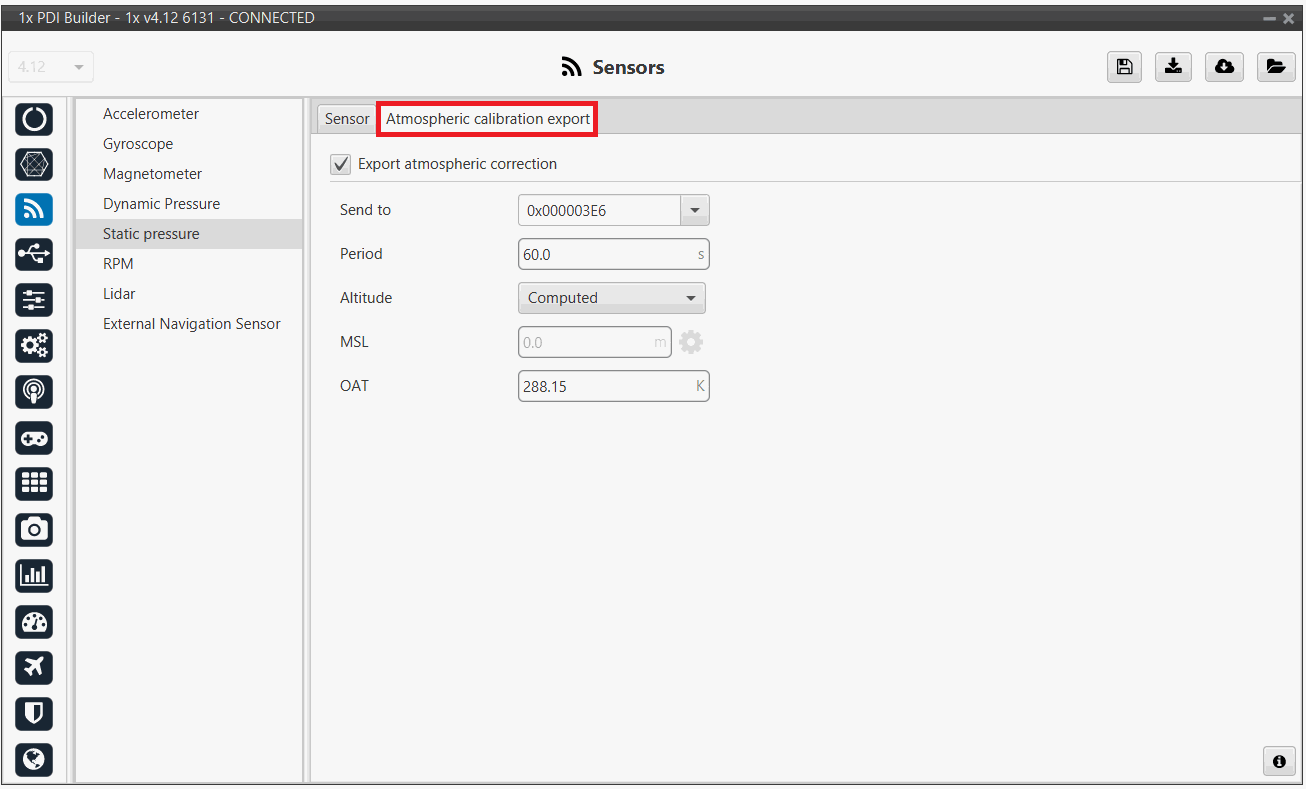Open the gauge dashboard sidebar icon
The height and width of the screenshot is (789, 1306).
[34, 621]
